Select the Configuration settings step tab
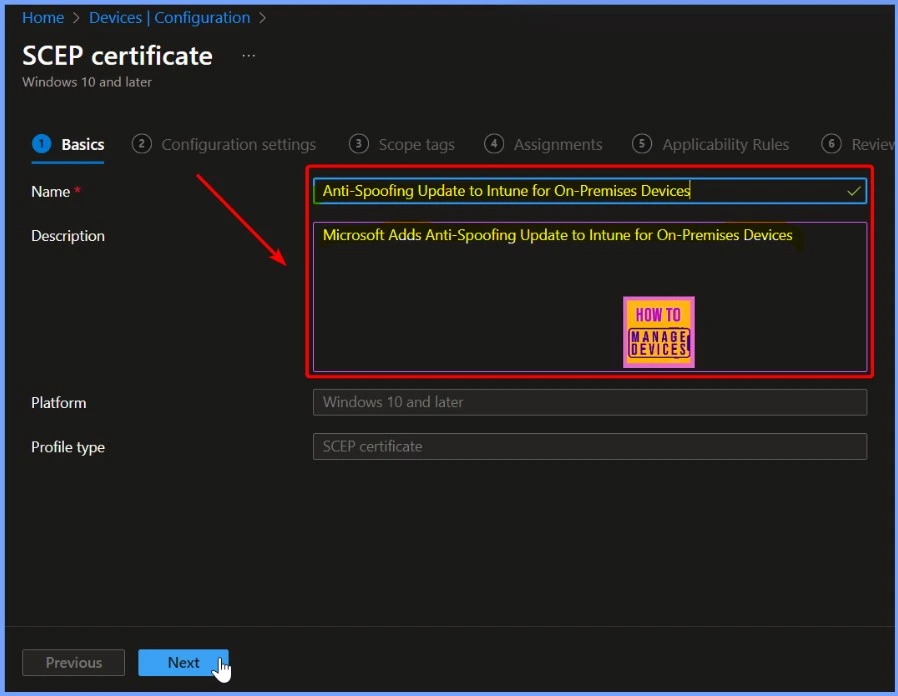 point(224,144)
